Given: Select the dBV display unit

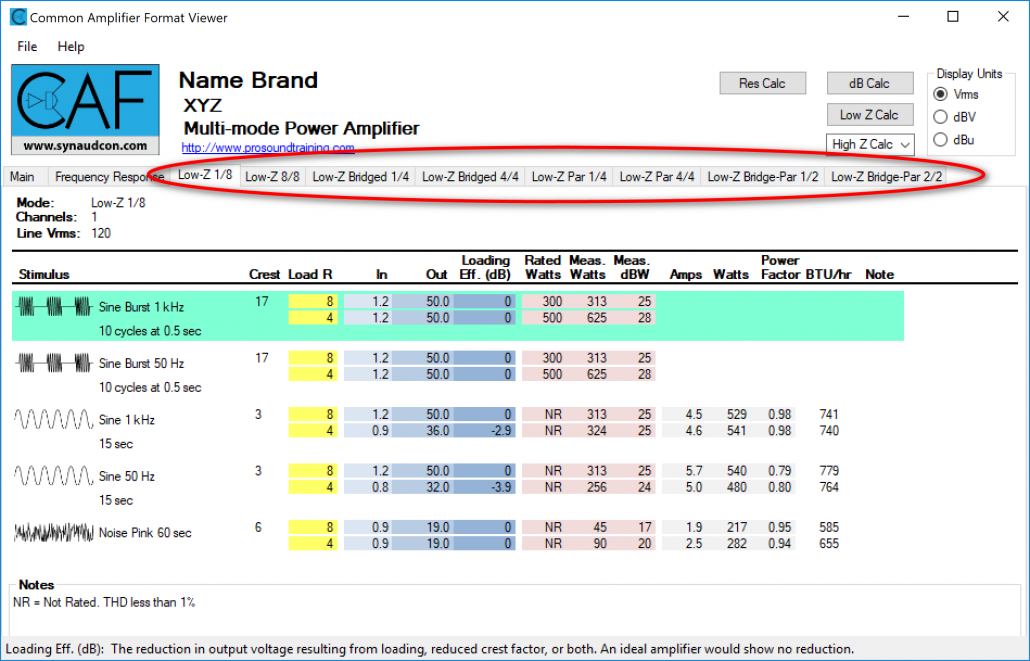Looking at the screenshot, I should click(x=940, y=117).
